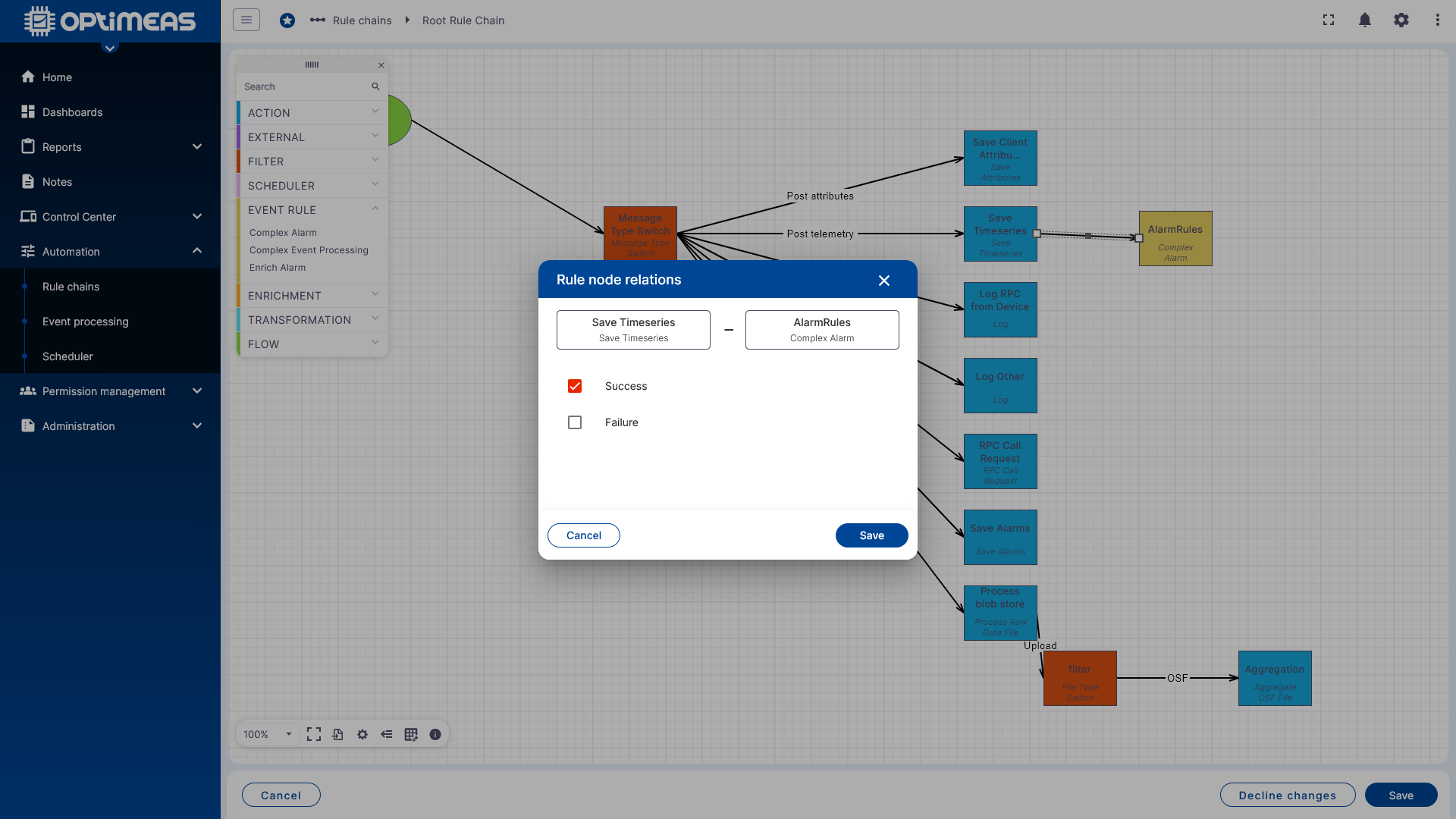Click the import rule chain icon
This screenshot has height=819, width=1456.
[x=338, y=734]
